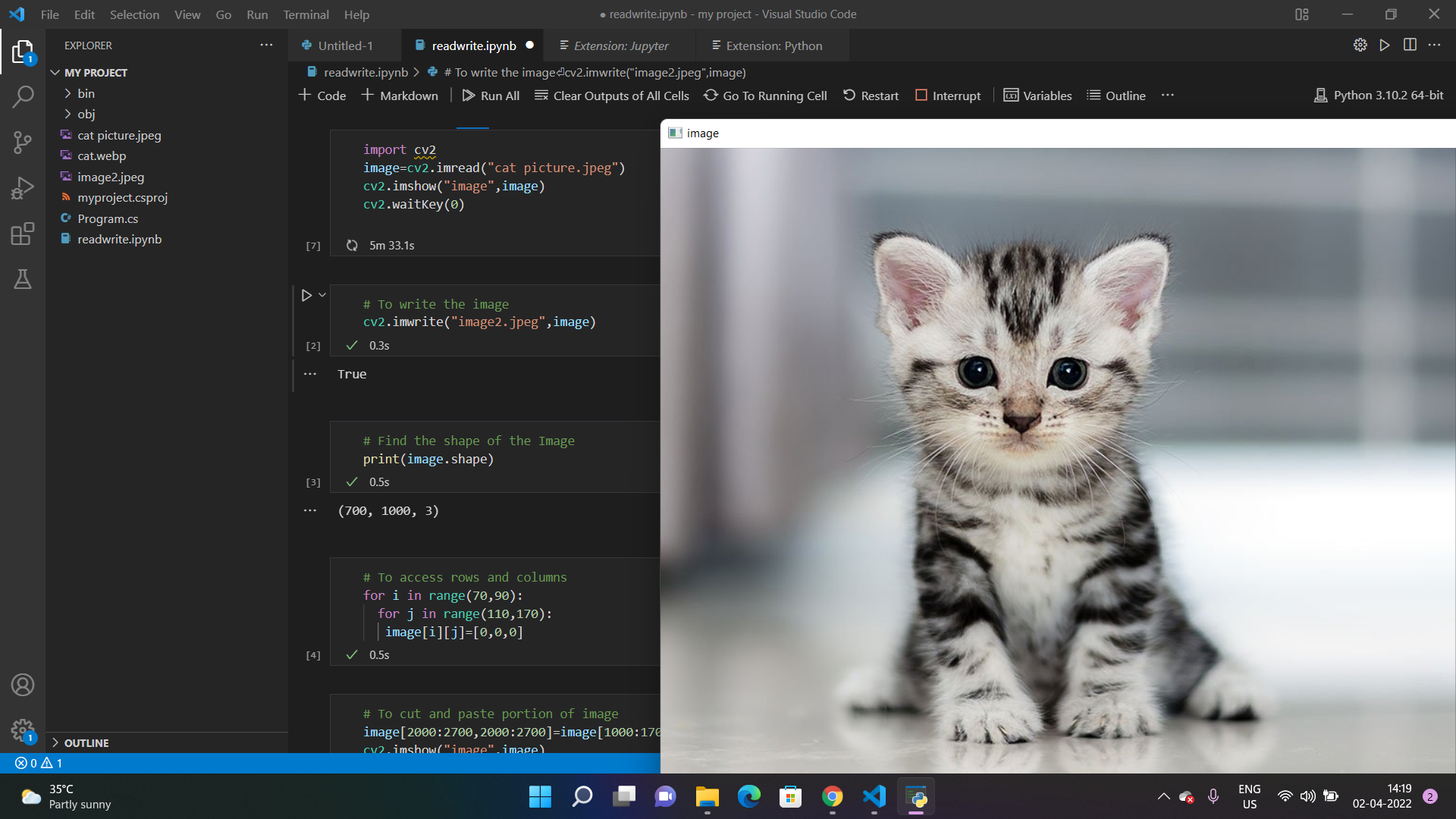The image size is (1456, 819).
Task: Open the Selection menu
Action: [x=134, y=14]
